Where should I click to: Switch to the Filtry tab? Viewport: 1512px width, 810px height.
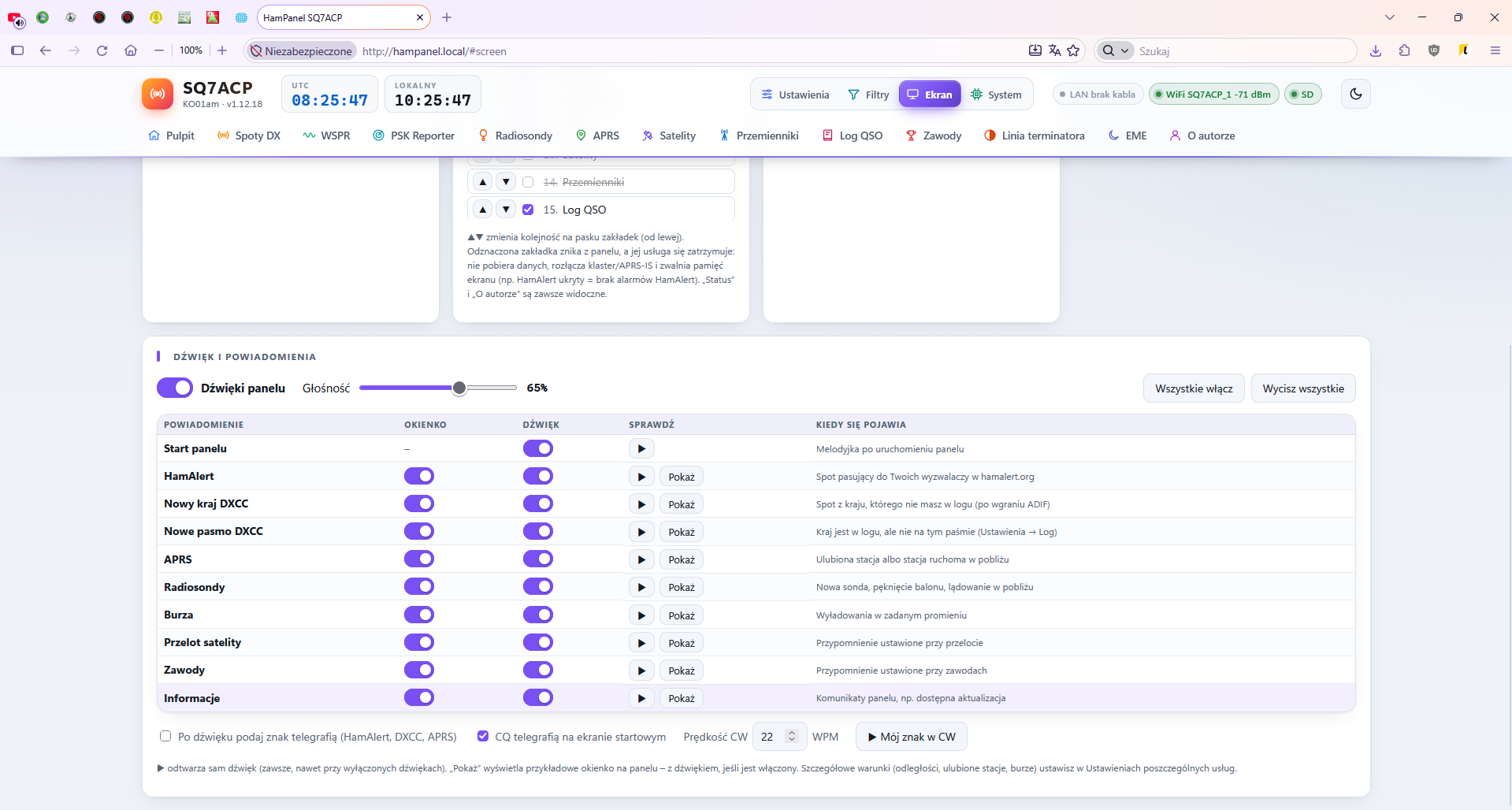click(x=868, y=95)
